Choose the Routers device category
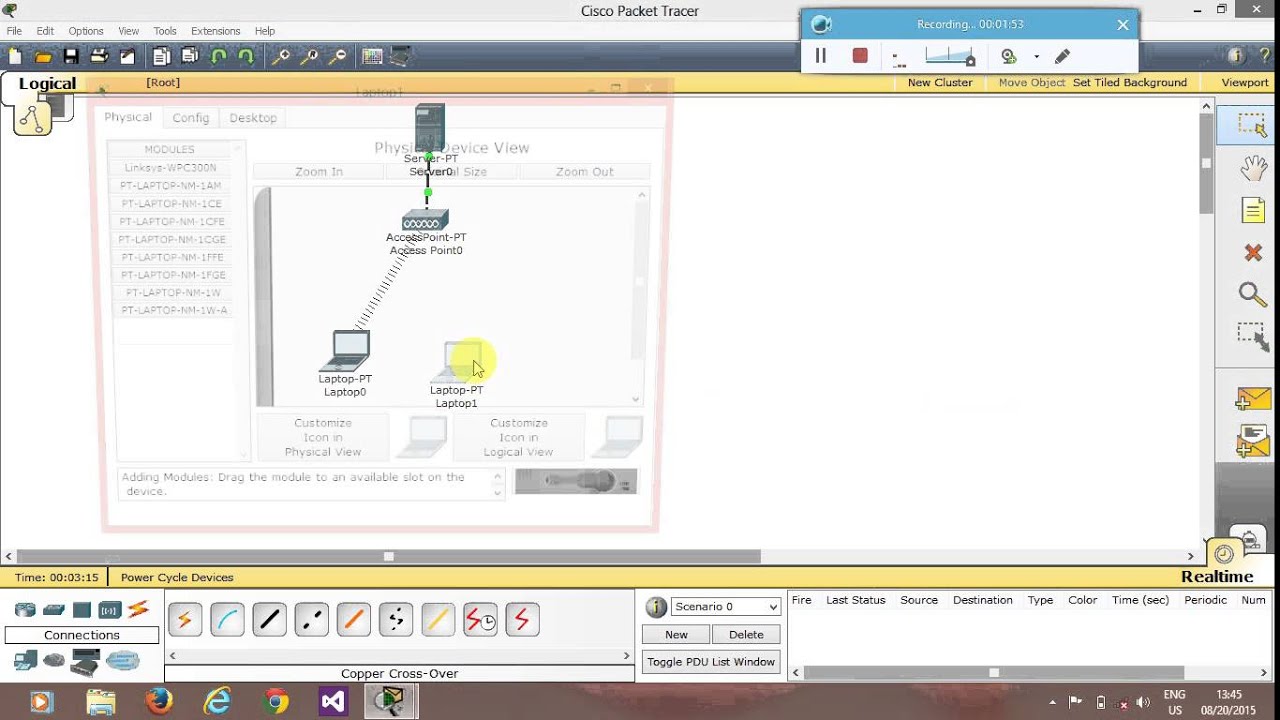This screenshot has width=1280, height=720. 25,610
